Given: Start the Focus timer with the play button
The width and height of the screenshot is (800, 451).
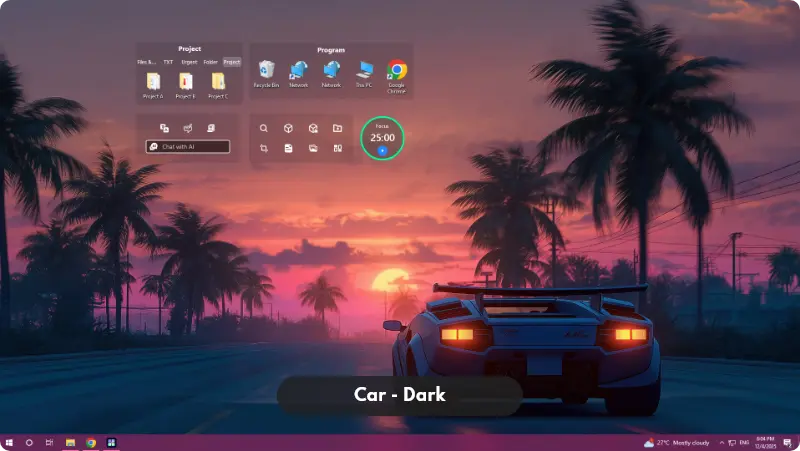Looking at the screenshot, I should [x=382, y=150].
